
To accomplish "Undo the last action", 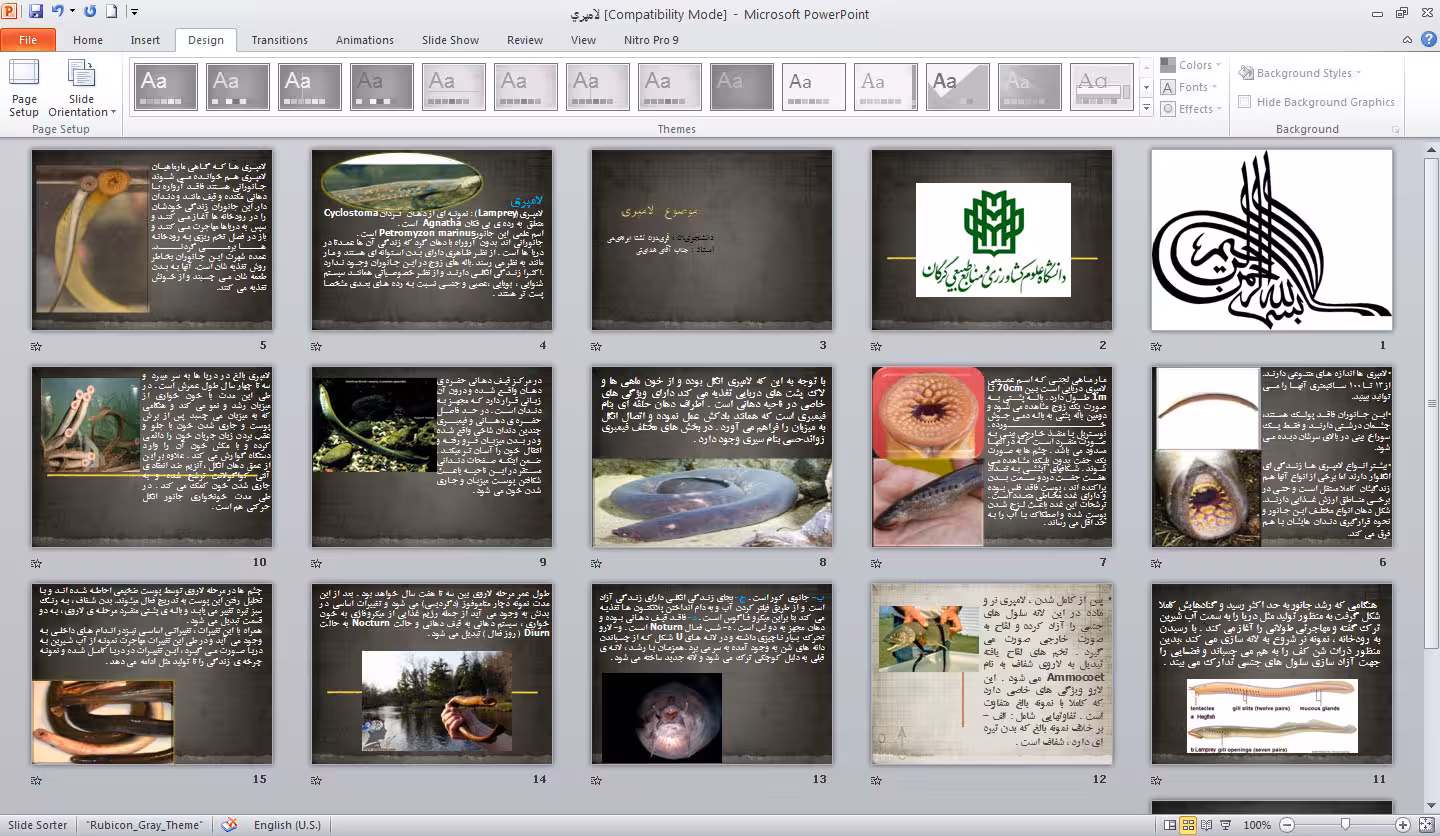I will tap(57, 12).
